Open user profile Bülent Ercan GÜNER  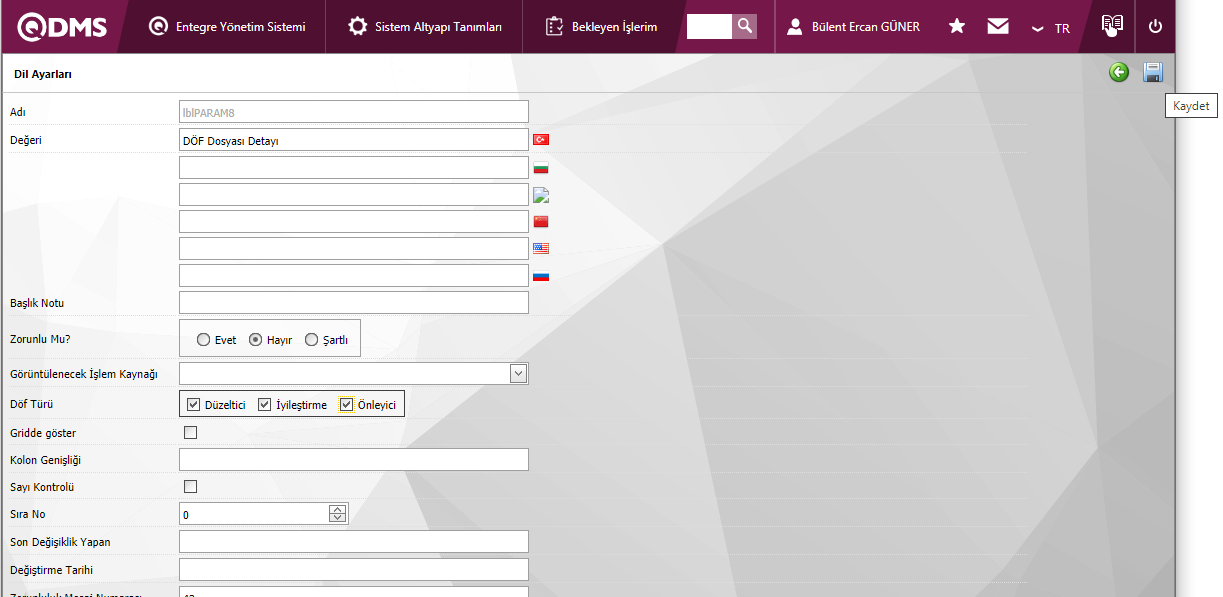tap(853, 27)
